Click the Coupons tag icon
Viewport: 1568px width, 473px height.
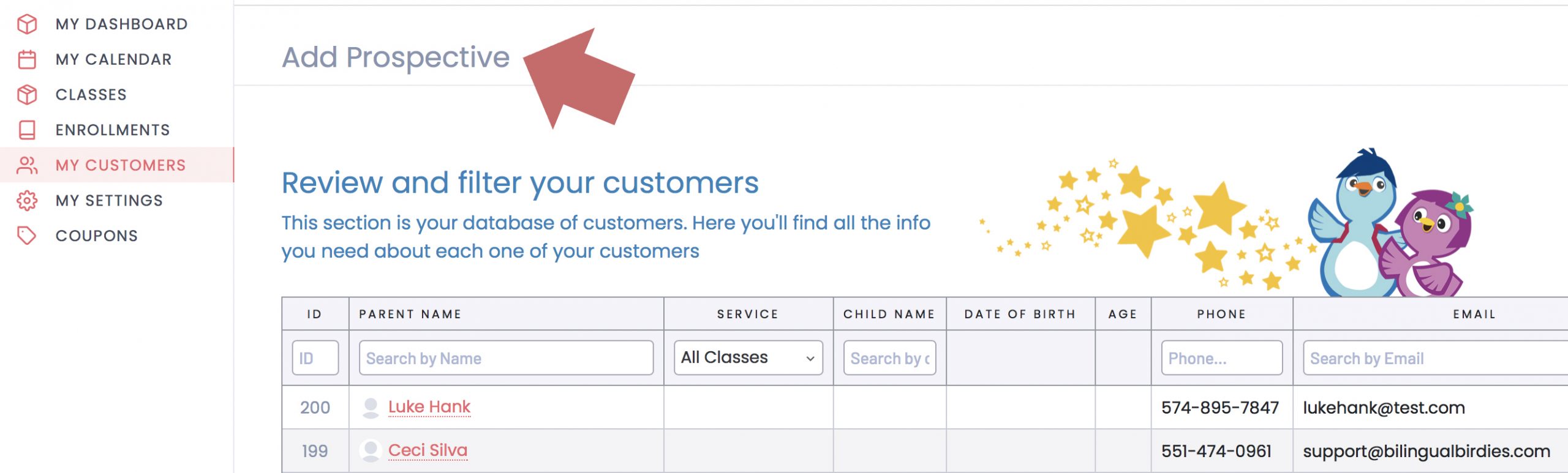(27, 236)
